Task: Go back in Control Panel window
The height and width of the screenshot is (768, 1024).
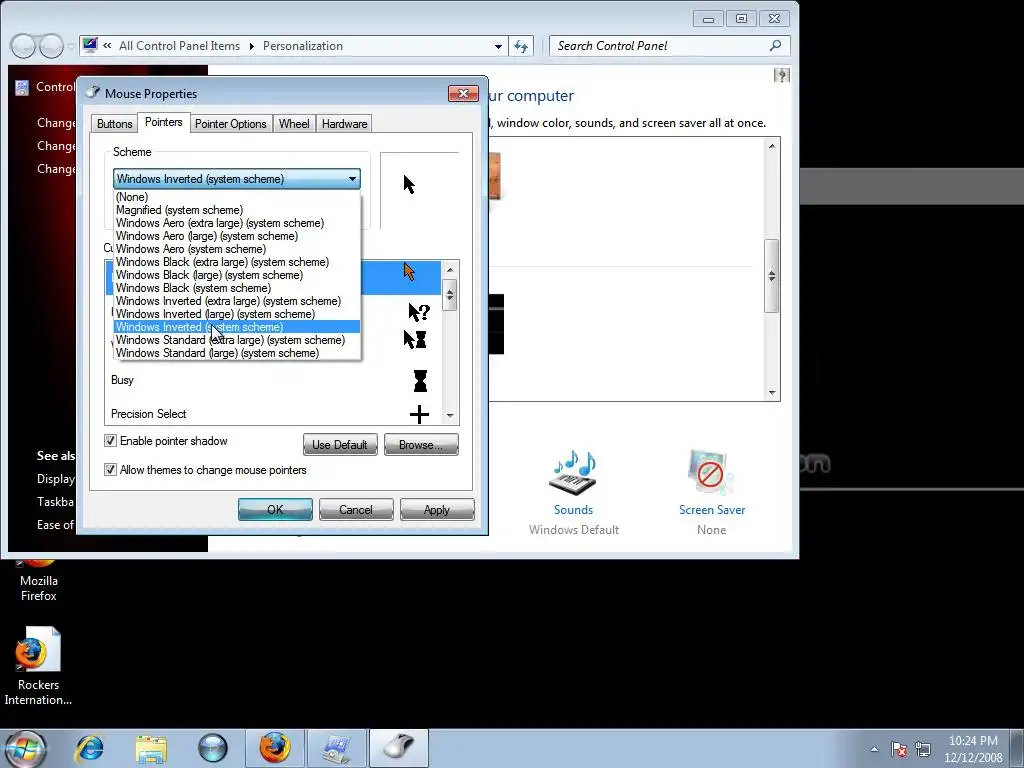Action: pyautogui.click(x=23, y=46)
